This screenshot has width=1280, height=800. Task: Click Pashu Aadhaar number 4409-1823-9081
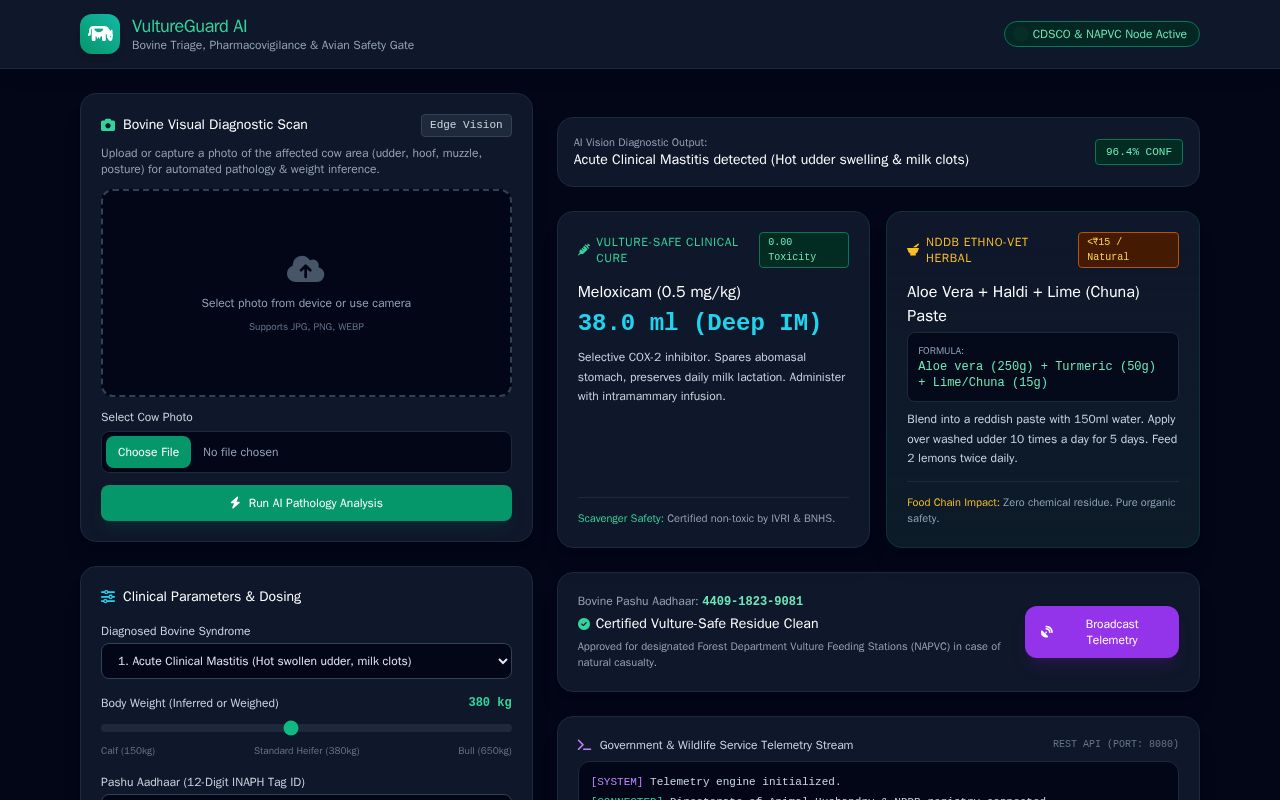(x=752, y=601)
